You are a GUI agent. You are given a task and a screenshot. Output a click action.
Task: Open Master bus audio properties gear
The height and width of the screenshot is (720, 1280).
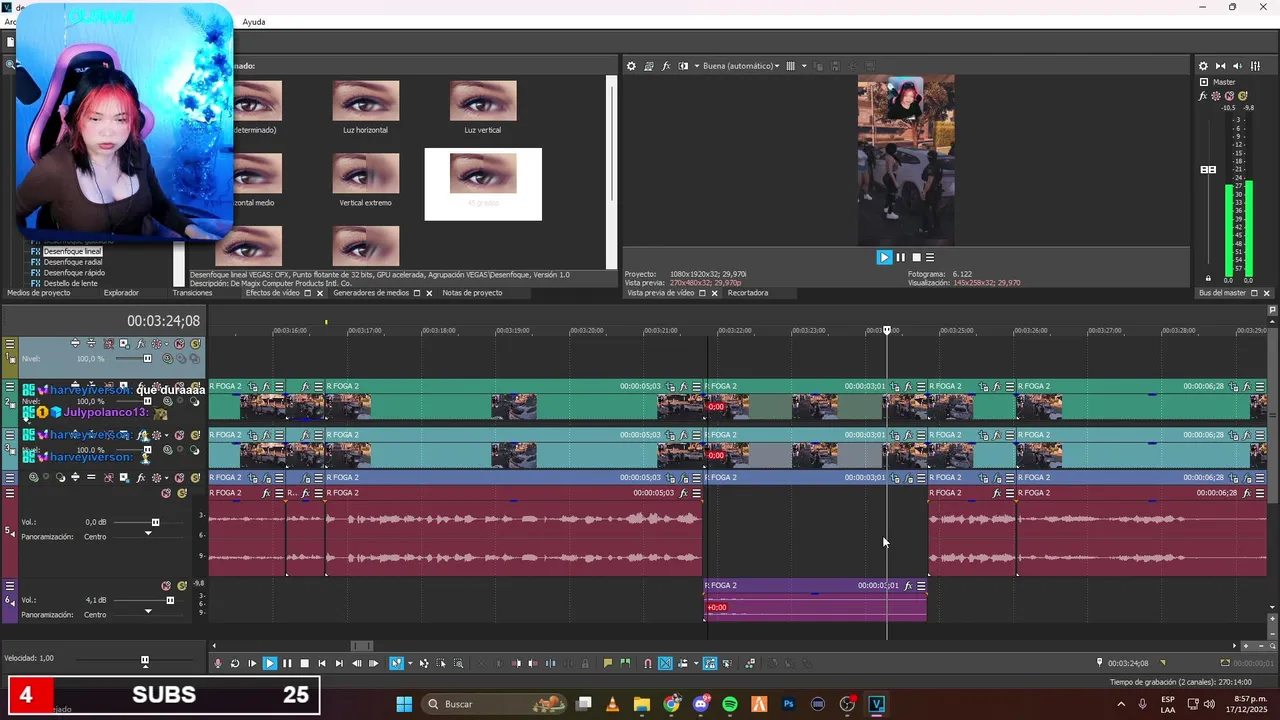[x=1203, y=66]
